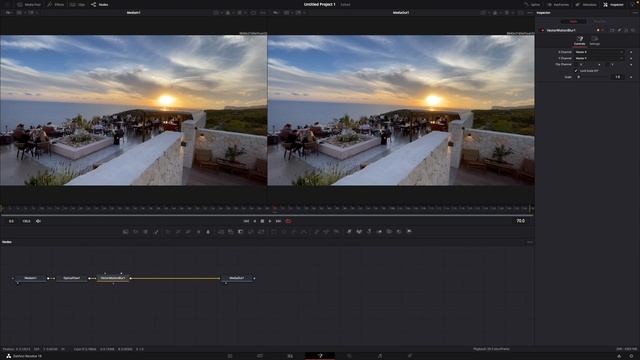Add a Blur node from toolbar

[x=208, y=232]
